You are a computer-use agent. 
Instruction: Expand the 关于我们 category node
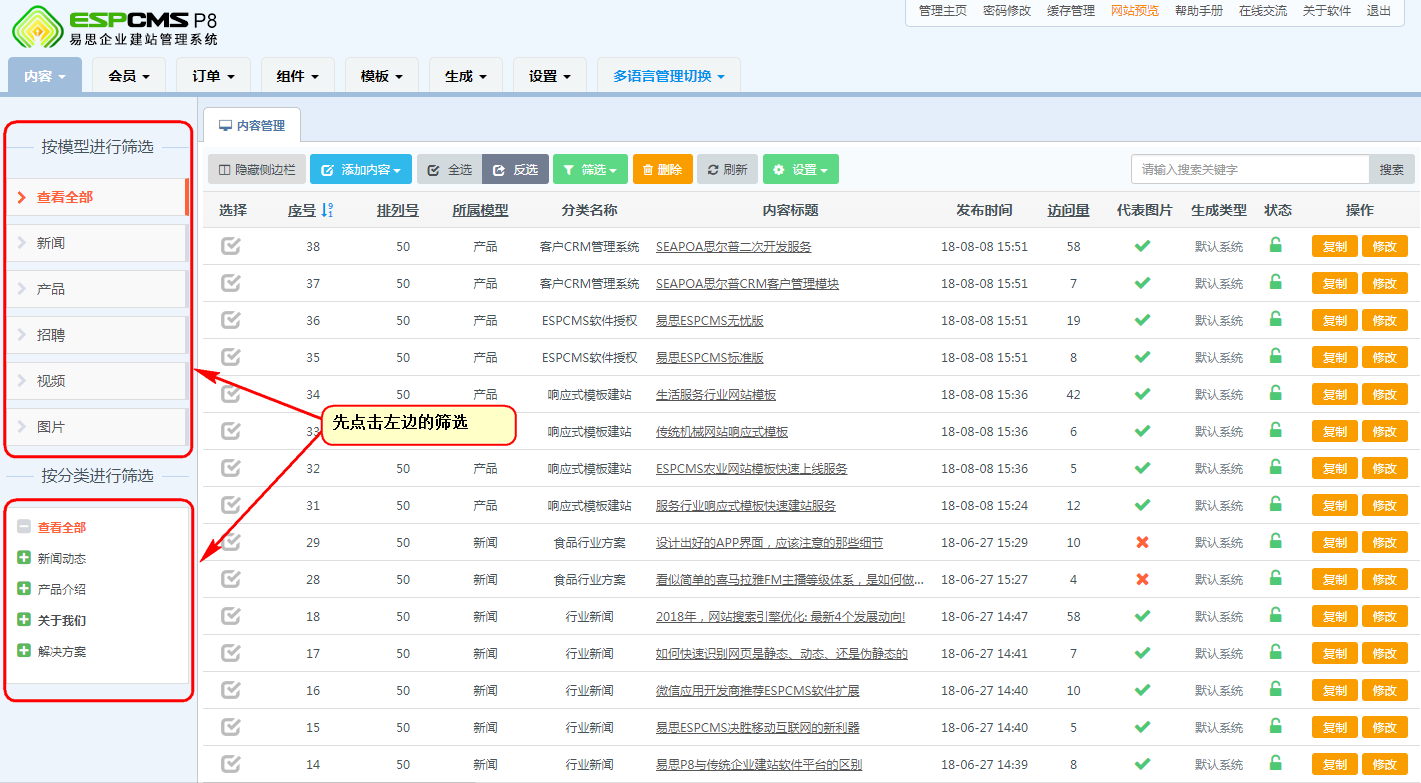24,620
